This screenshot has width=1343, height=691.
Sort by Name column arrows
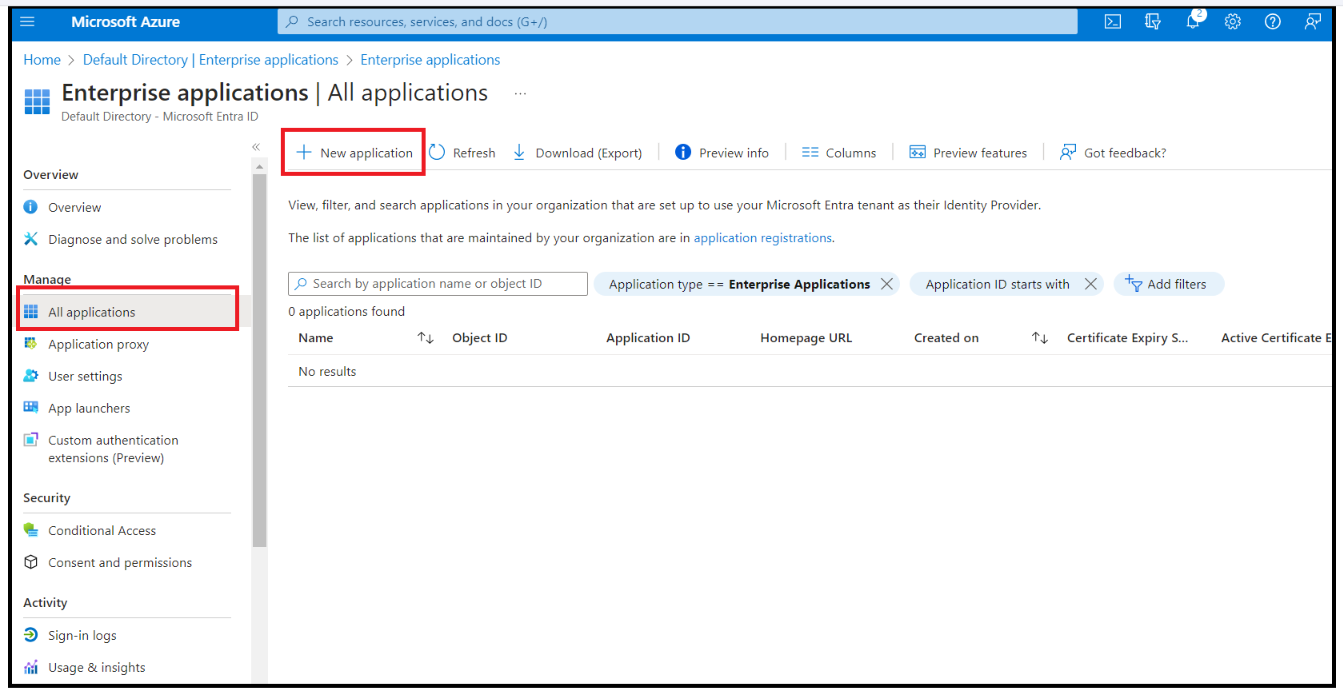426,338
